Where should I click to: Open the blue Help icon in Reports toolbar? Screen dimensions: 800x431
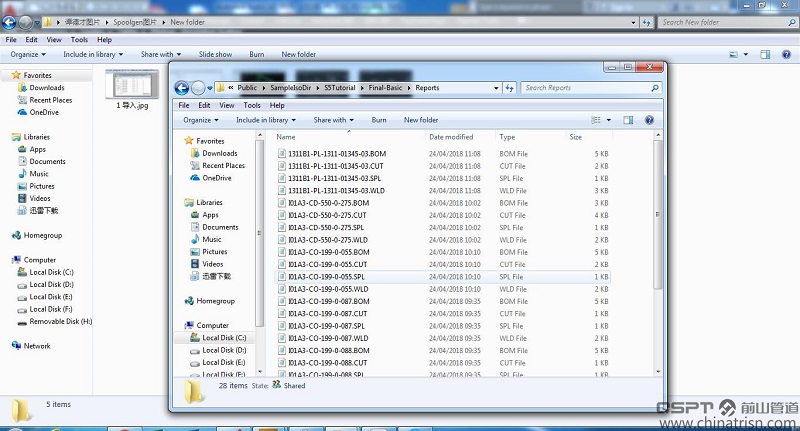(650, 120)
